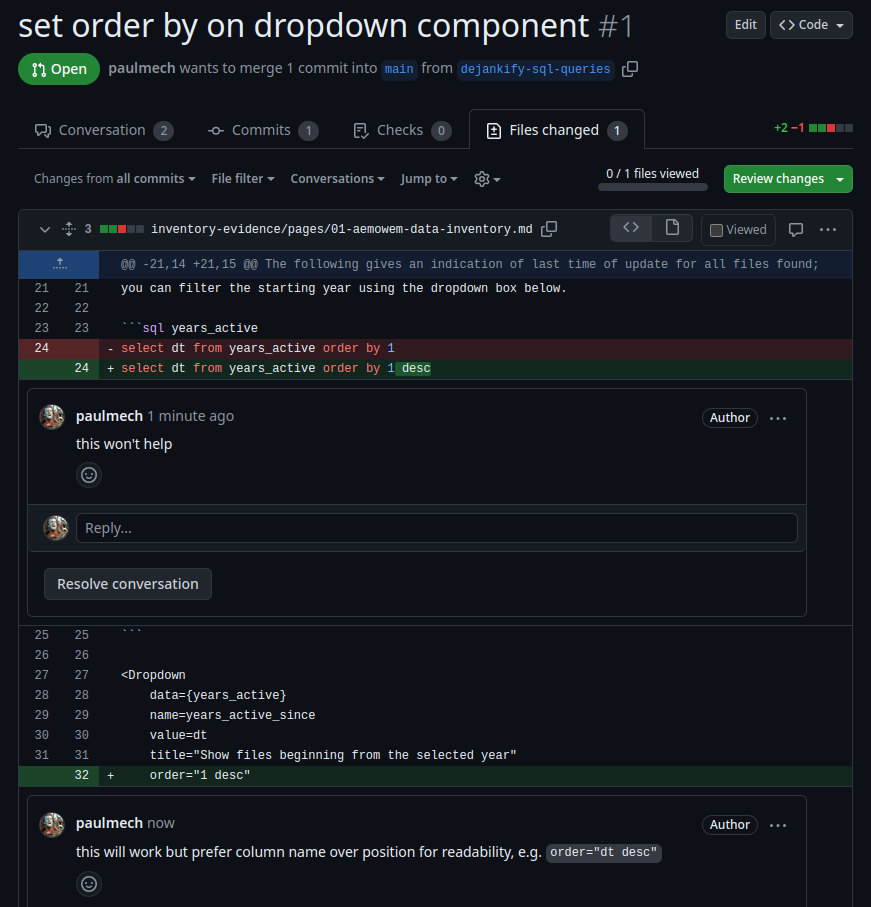This screenshot has width=871, height=907.
Task: Click the 'now' timestamp on second comment
Action: click(x=161, y=823)
